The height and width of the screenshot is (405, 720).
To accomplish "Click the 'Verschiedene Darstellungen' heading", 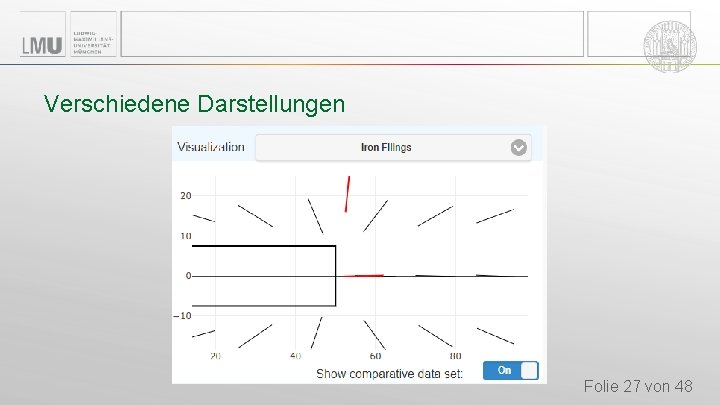I will tap(194, 104).
